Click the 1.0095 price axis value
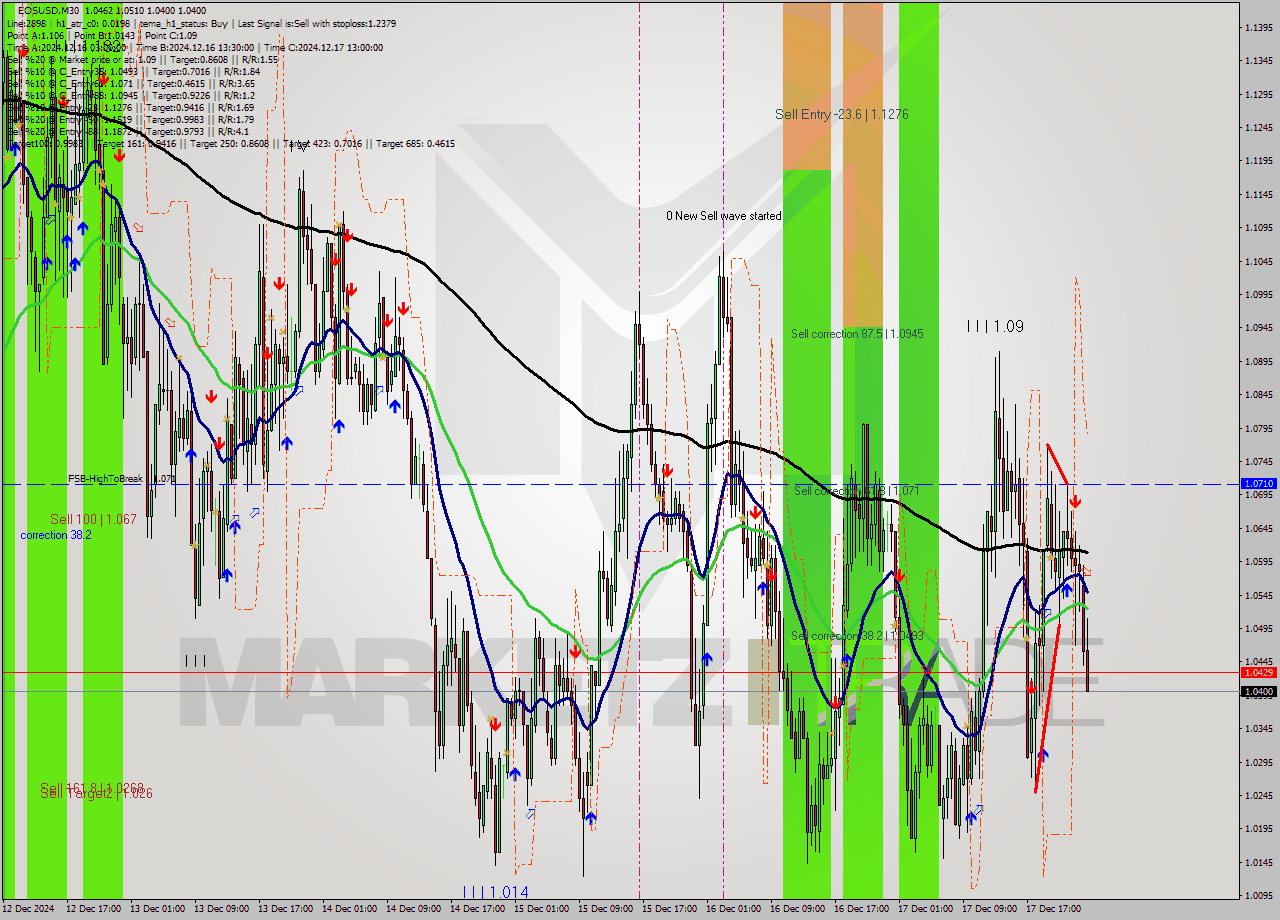Image resolution: width=1280 pixels, height=920 pixels. tap(1258, 895)
